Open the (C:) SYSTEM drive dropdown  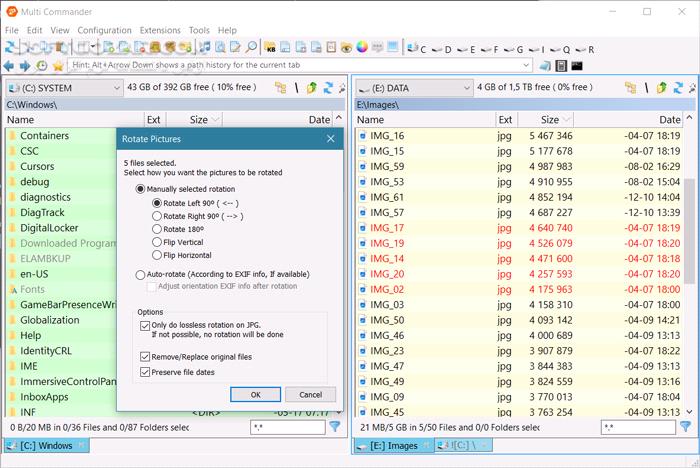pos(64,88)
